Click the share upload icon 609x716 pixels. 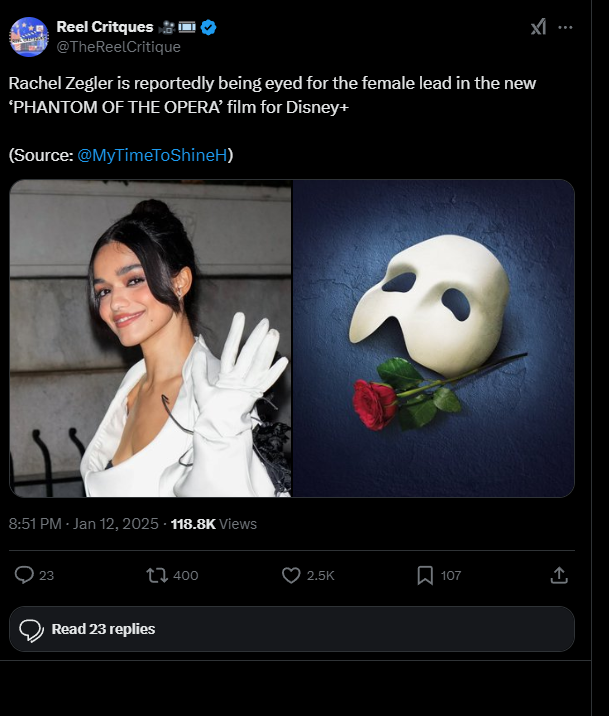click(x=559, y=575)
